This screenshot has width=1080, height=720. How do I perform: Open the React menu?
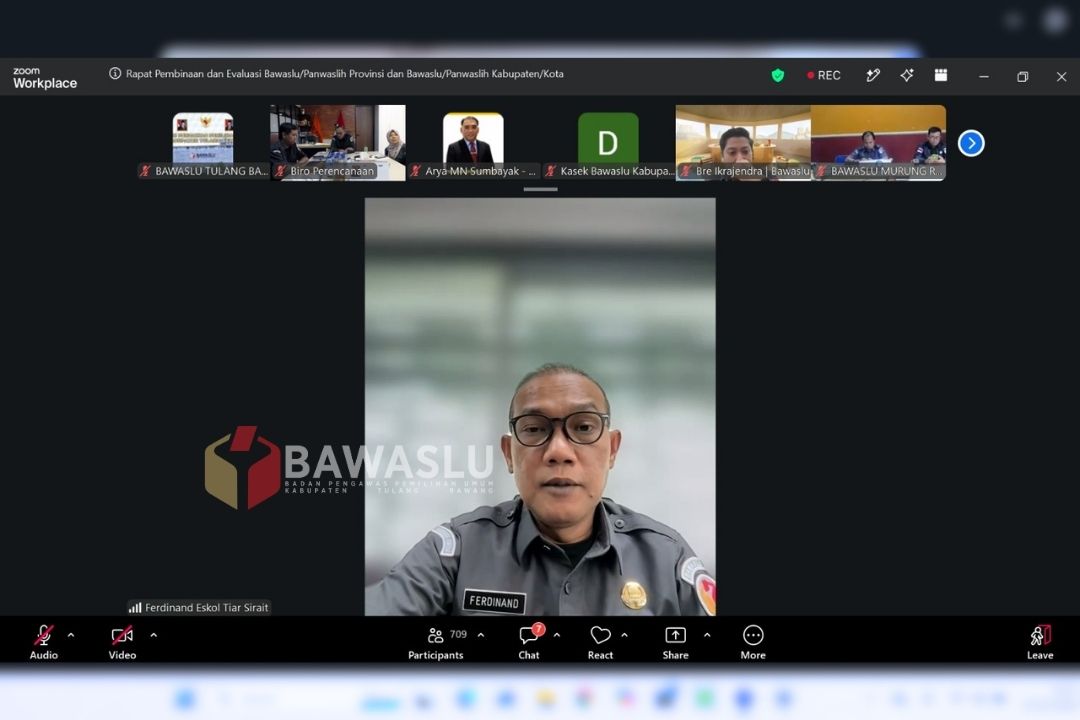(600, 642)
